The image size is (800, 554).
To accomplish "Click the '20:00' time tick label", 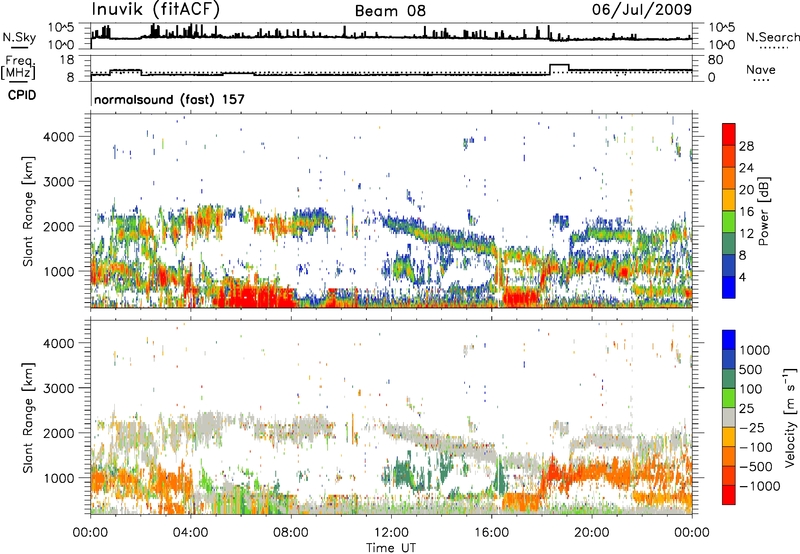I will tap(591, 533).
